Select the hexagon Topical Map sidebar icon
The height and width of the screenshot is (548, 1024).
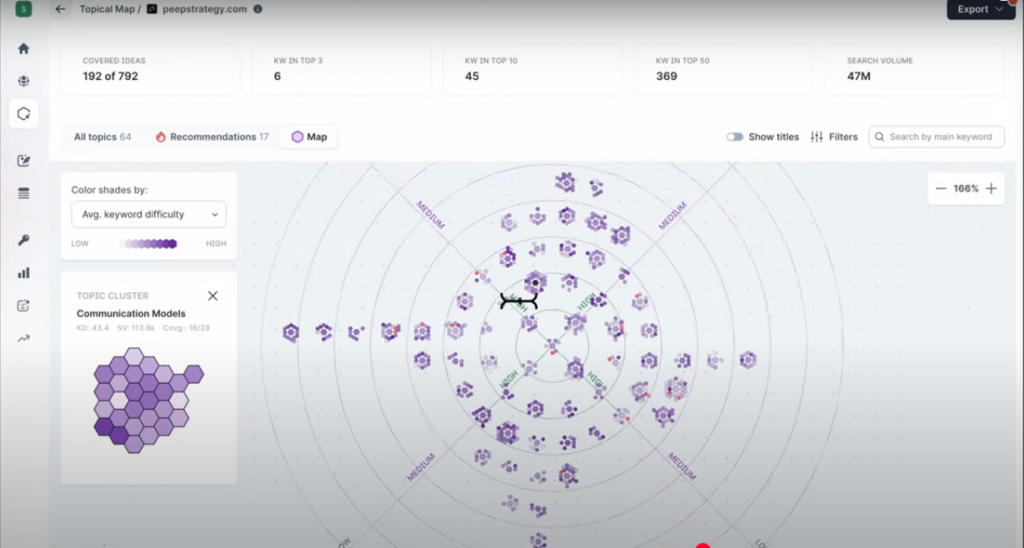tap(24, 114)
